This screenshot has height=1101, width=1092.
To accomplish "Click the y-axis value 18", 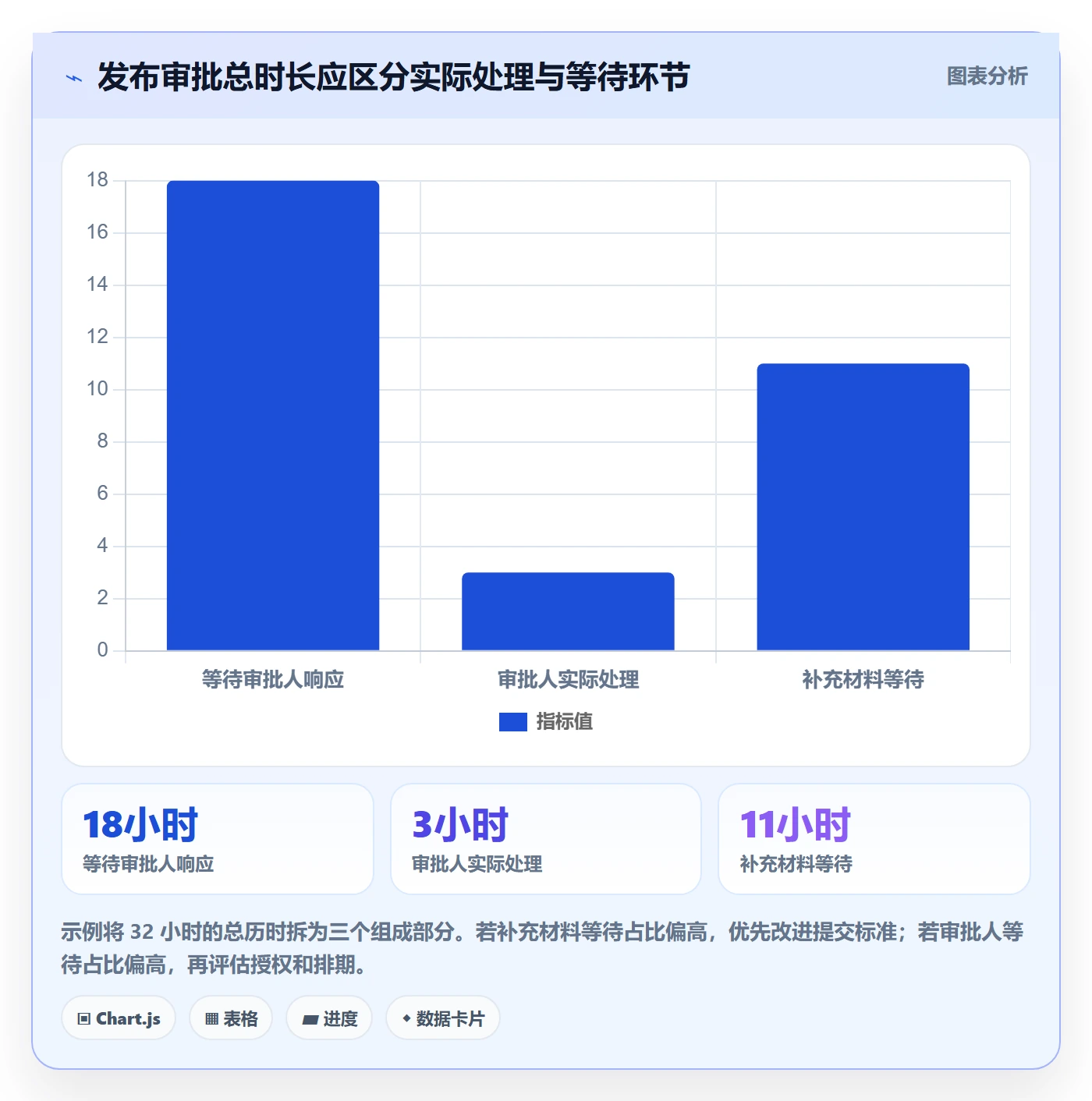I will click(97, 180).
